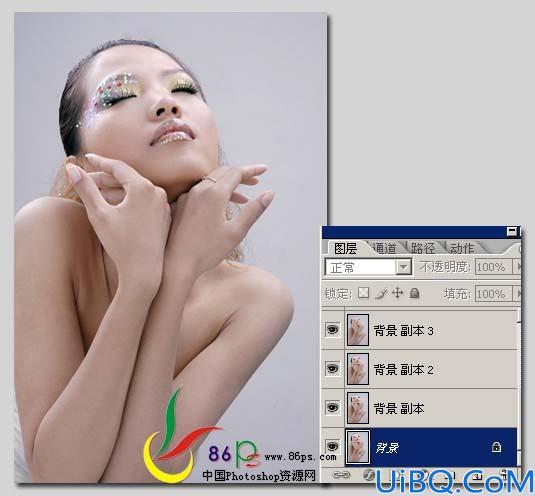Image resolution: width=535 pixels, height=496 pixels.
Task: Open the 正常 blend mode dropdown
Action: [369, 267]
